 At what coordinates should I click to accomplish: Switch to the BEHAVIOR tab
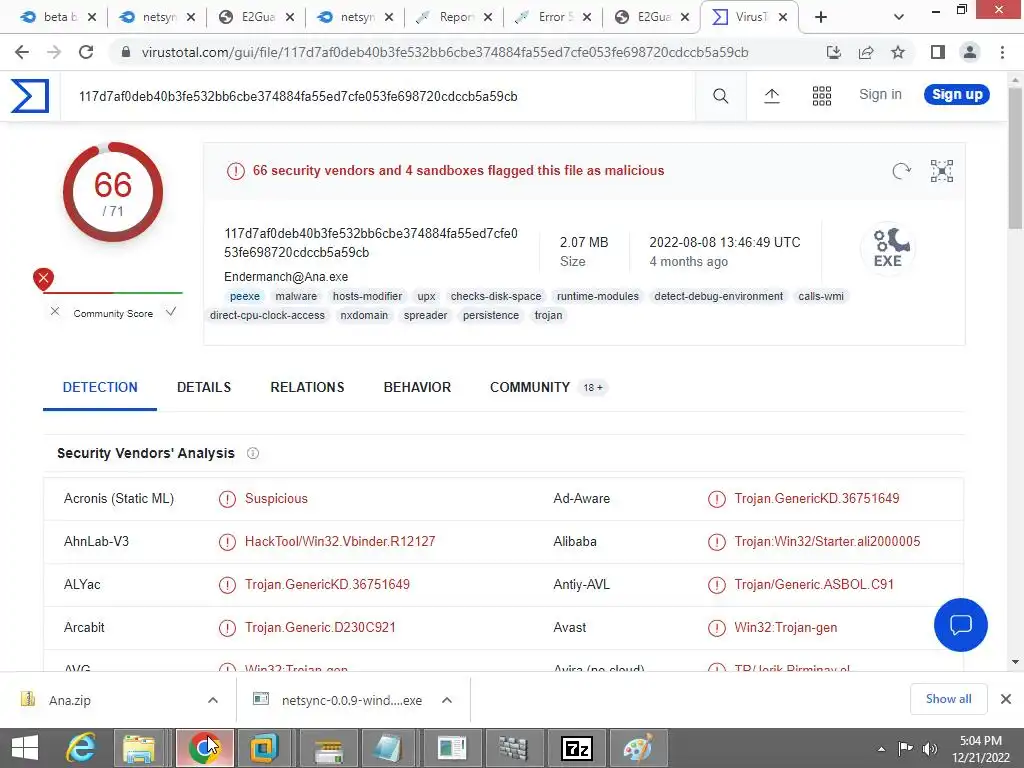pos(417,387)
